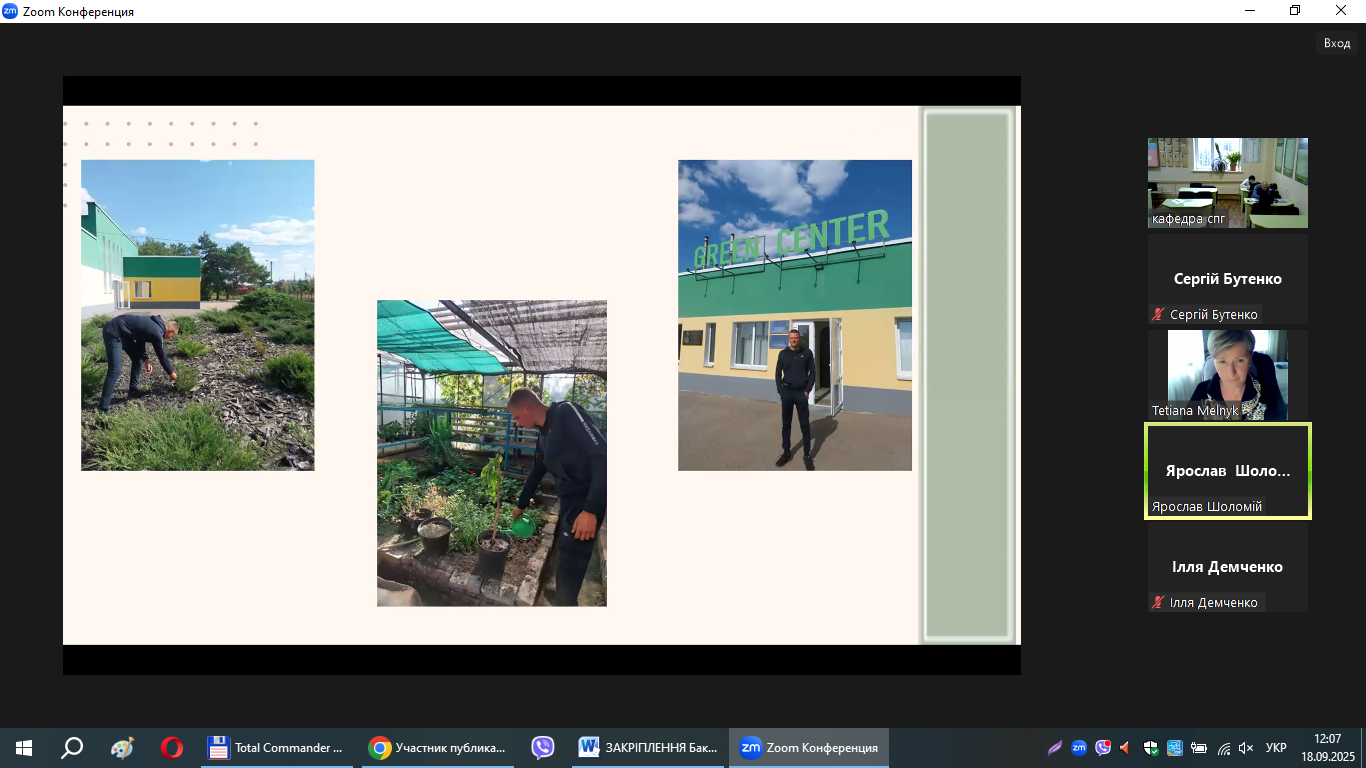Open Windows Security shield tray icon
Image resolution: width=1366 pixels, height=768 pixels.
tap(1151, 748)
